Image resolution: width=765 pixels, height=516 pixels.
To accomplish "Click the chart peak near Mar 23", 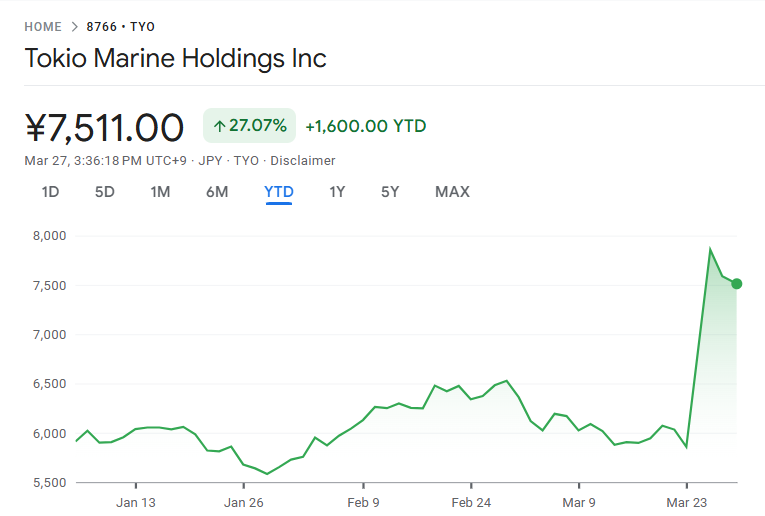I will pyautogui.click(x=710, y=250).
